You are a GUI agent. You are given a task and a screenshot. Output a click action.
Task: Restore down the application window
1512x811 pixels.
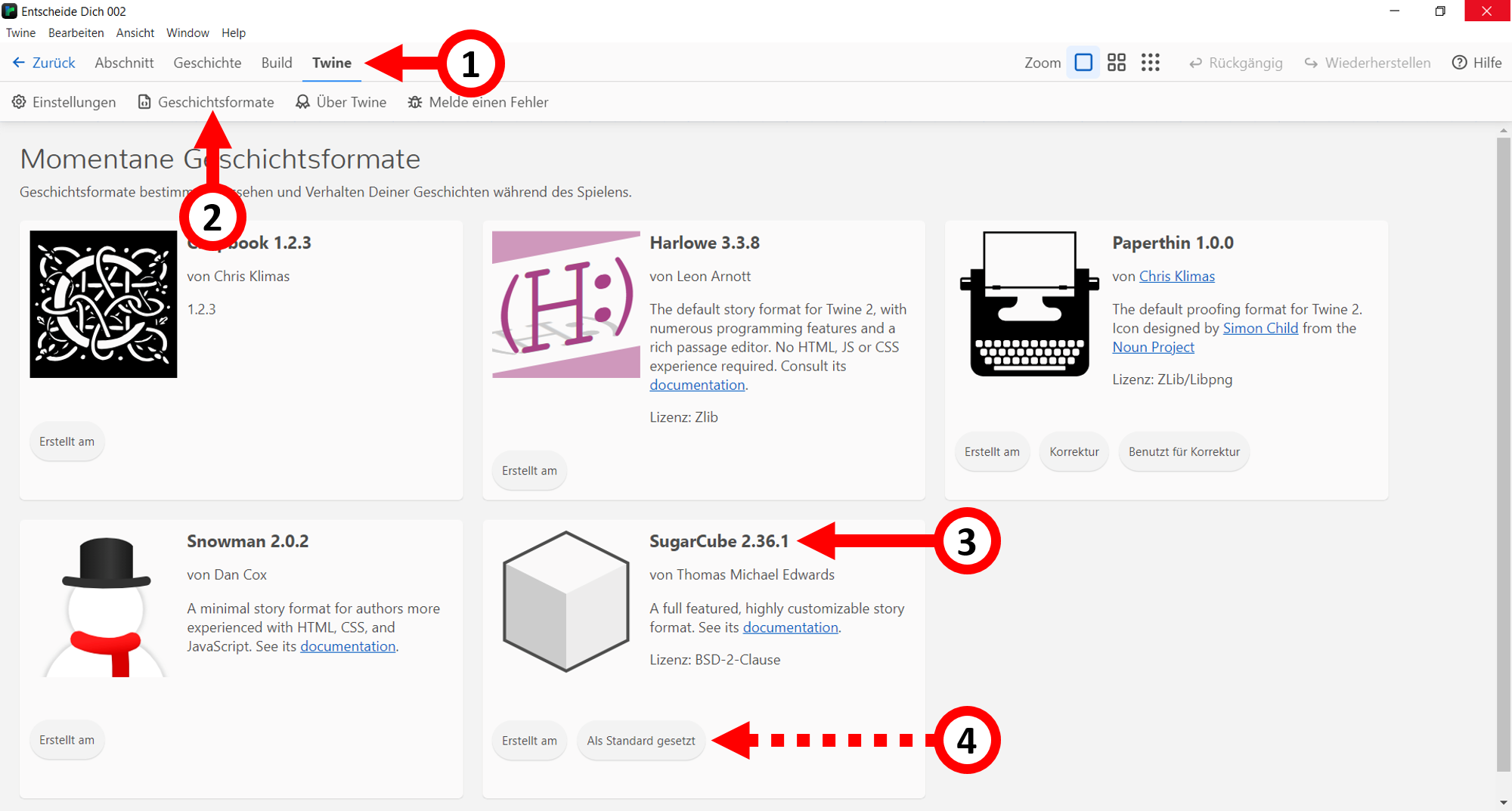click(1440, 11)
